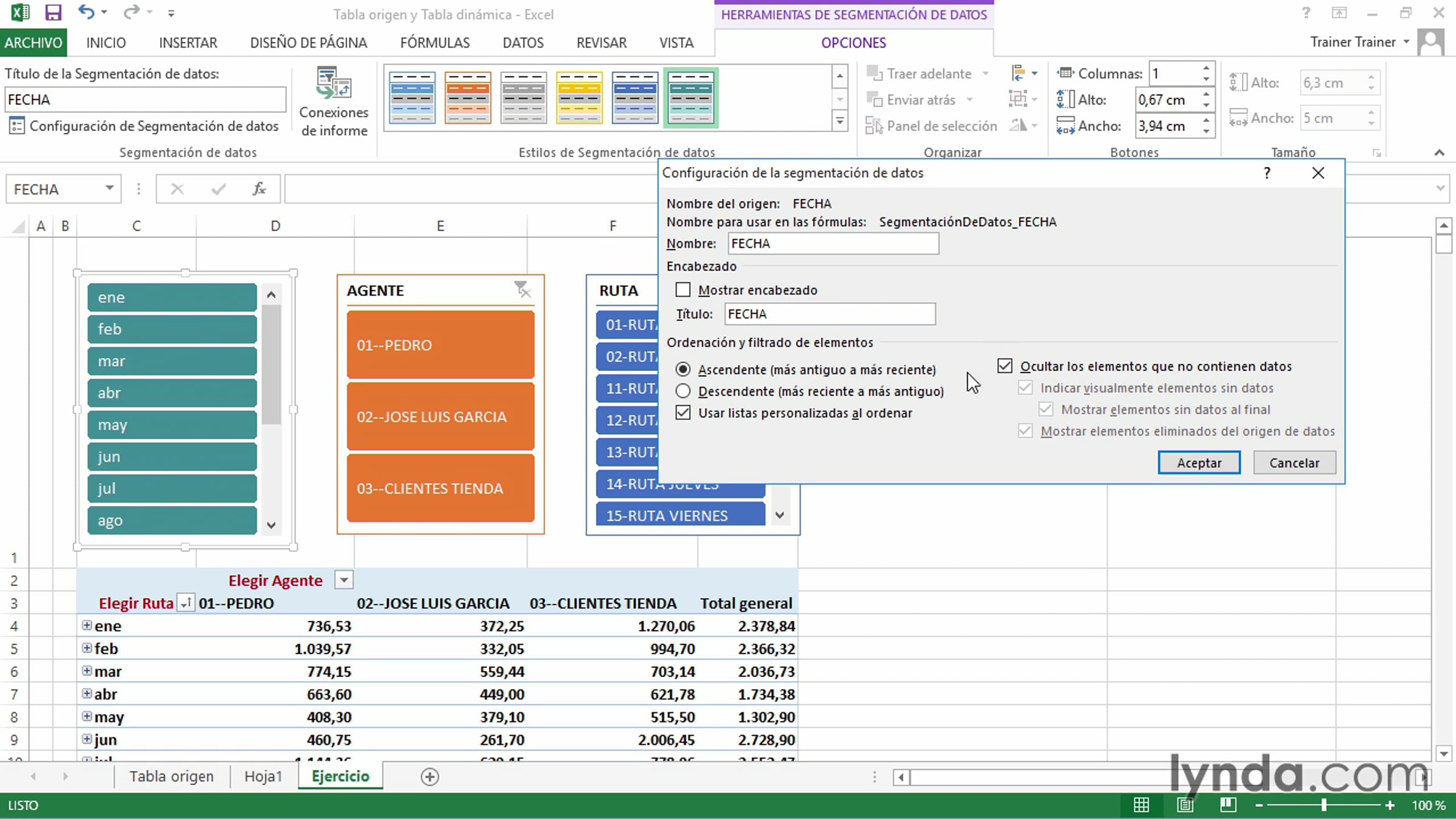Image resolution: width=1456 pixels, height=819 pixels.
Task: Click Cancelar in the dialog
Action: pos(1295,463)
